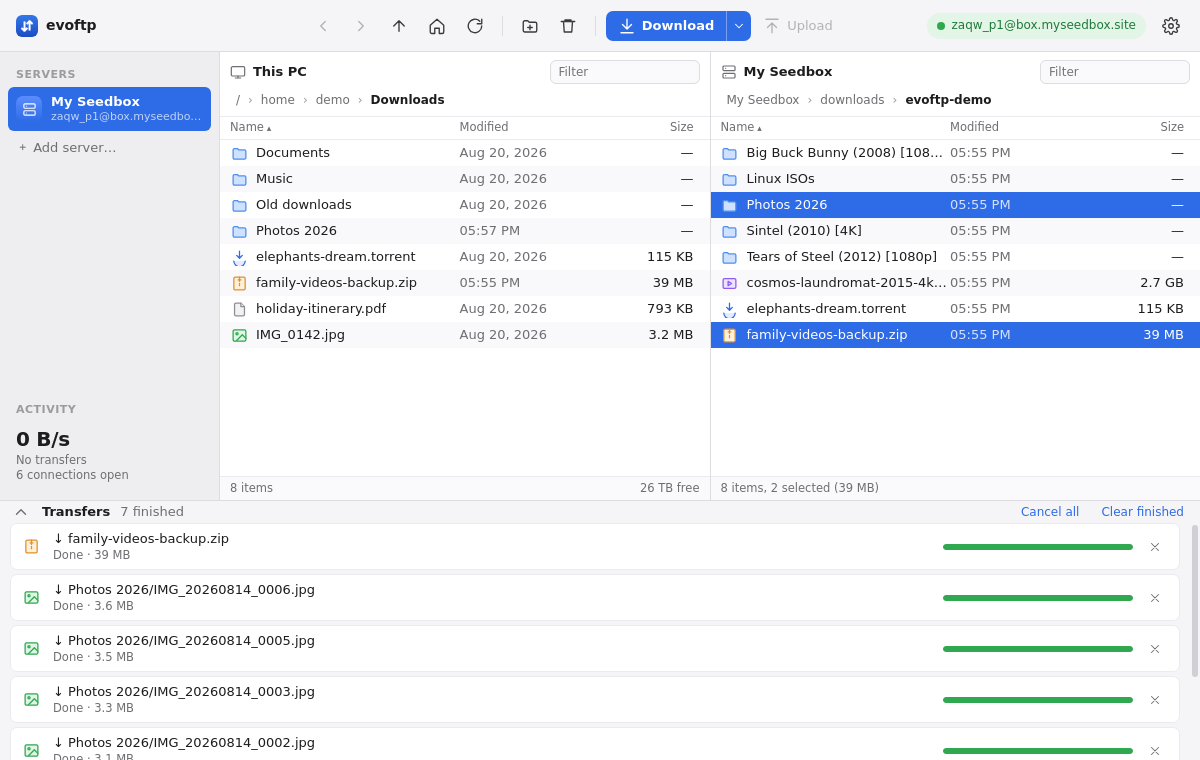Click Cancel all transfers

[x=1050, y=512]
